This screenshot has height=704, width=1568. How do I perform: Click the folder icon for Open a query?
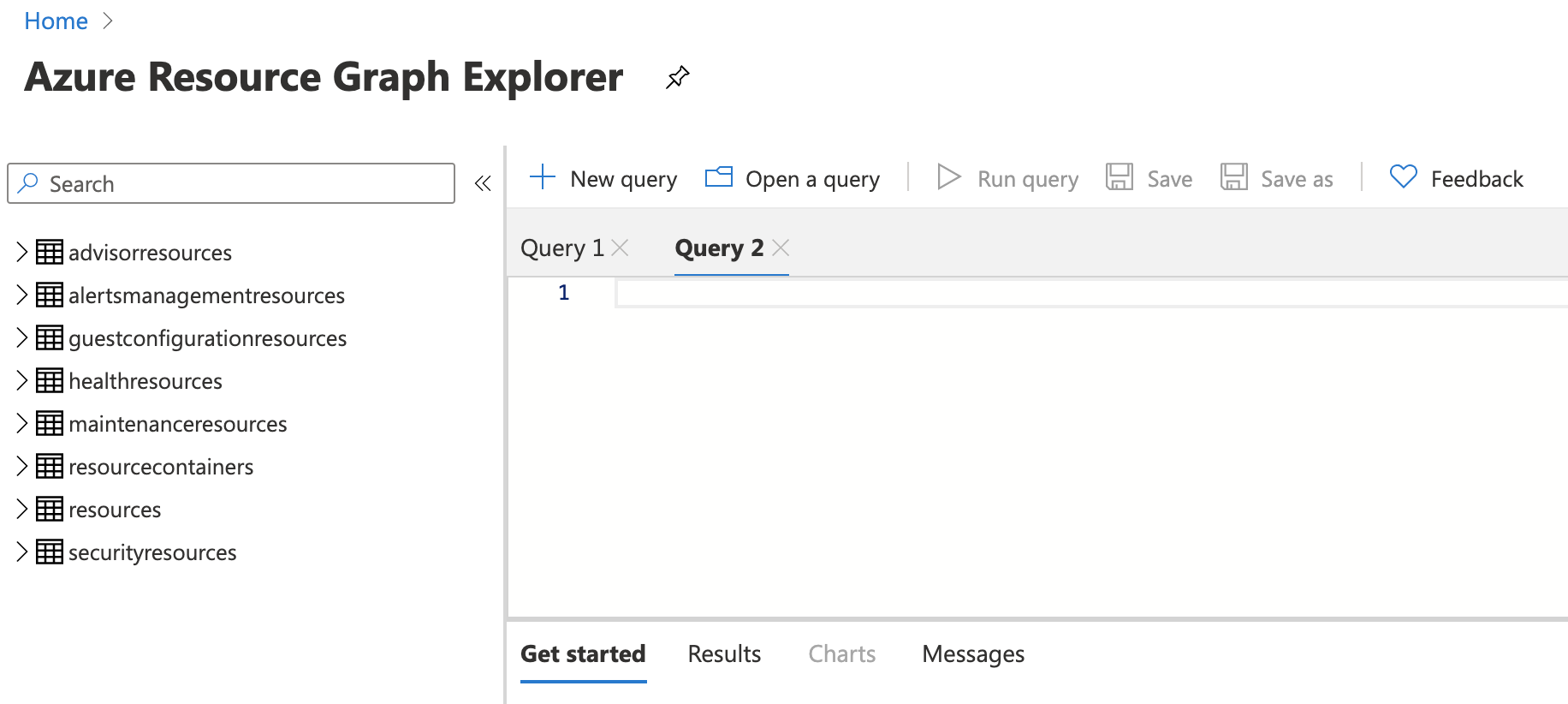coord(719,177)
